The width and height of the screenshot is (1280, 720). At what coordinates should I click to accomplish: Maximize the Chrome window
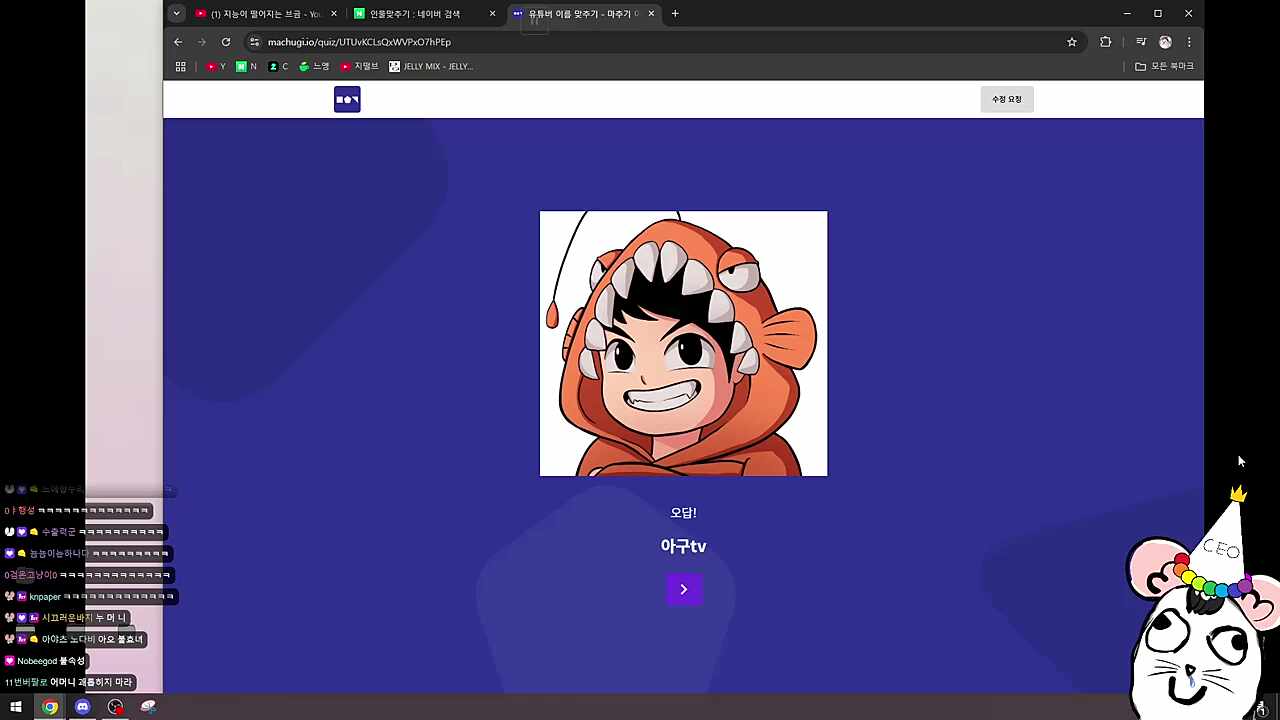coord(1158,14)
